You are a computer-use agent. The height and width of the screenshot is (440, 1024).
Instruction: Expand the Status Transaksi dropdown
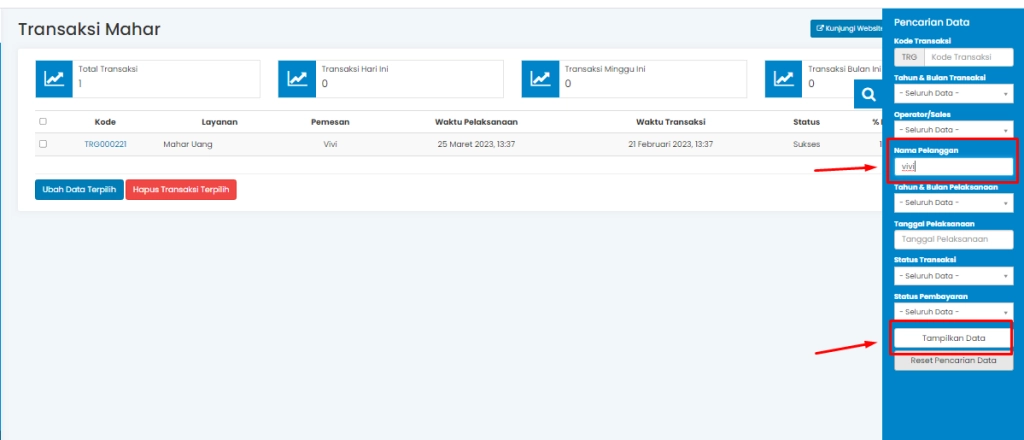click(953, 275)
